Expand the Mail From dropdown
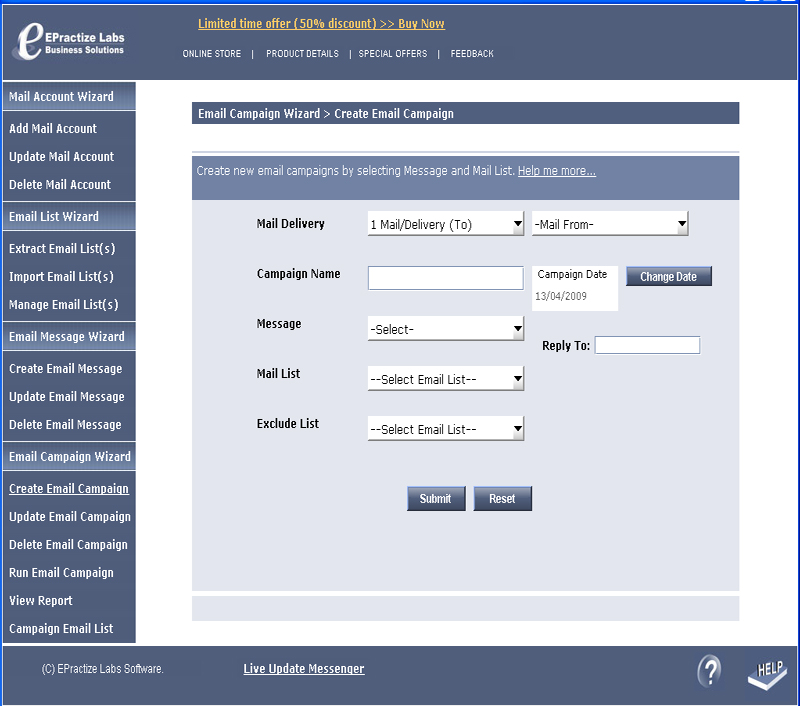The height and width of the screenshot is (706, 800). coord(610,224)
